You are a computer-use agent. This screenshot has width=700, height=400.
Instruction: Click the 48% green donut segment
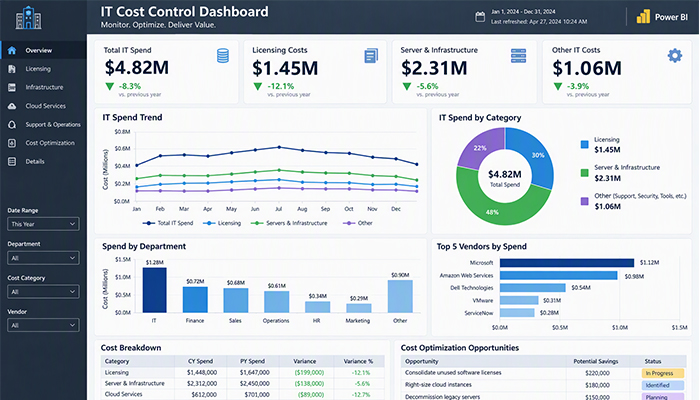click(x=492, y=212)
